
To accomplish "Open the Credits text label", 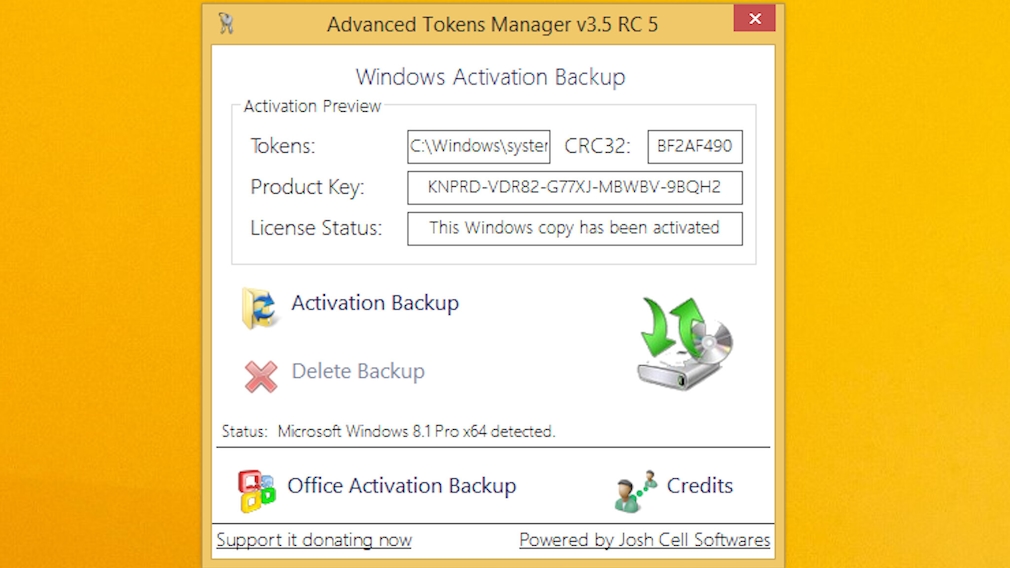I will point(700,486).
